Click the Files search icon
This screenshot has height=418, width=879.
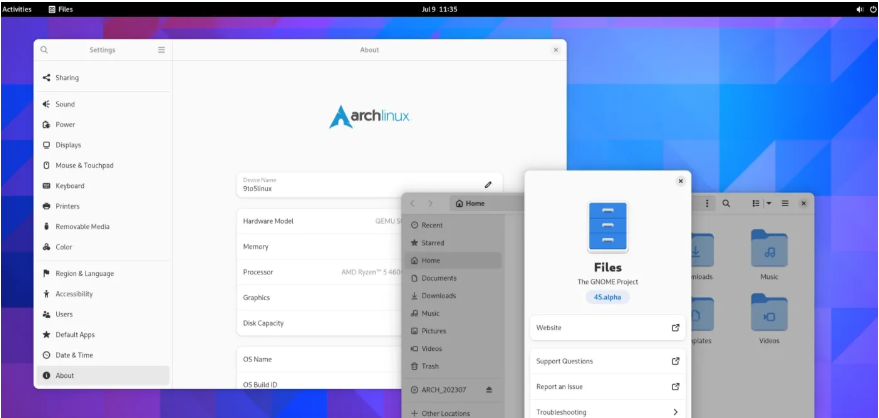(x=726, y=203)
